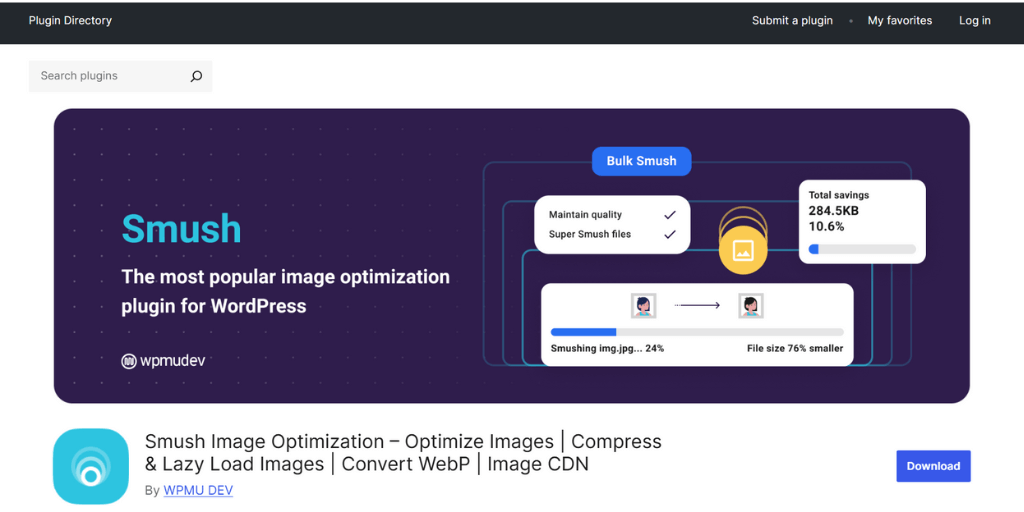
Task: Open the Plugin Directory link
Action: click(x=70, y=21)
